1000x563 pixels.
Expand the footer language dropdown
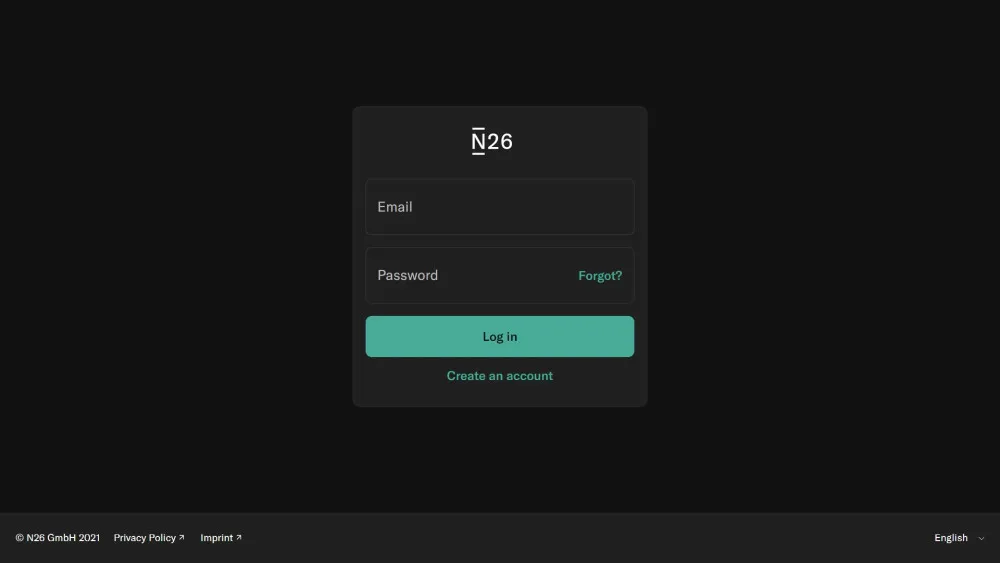pyautogui.click(x=959, y=537)
